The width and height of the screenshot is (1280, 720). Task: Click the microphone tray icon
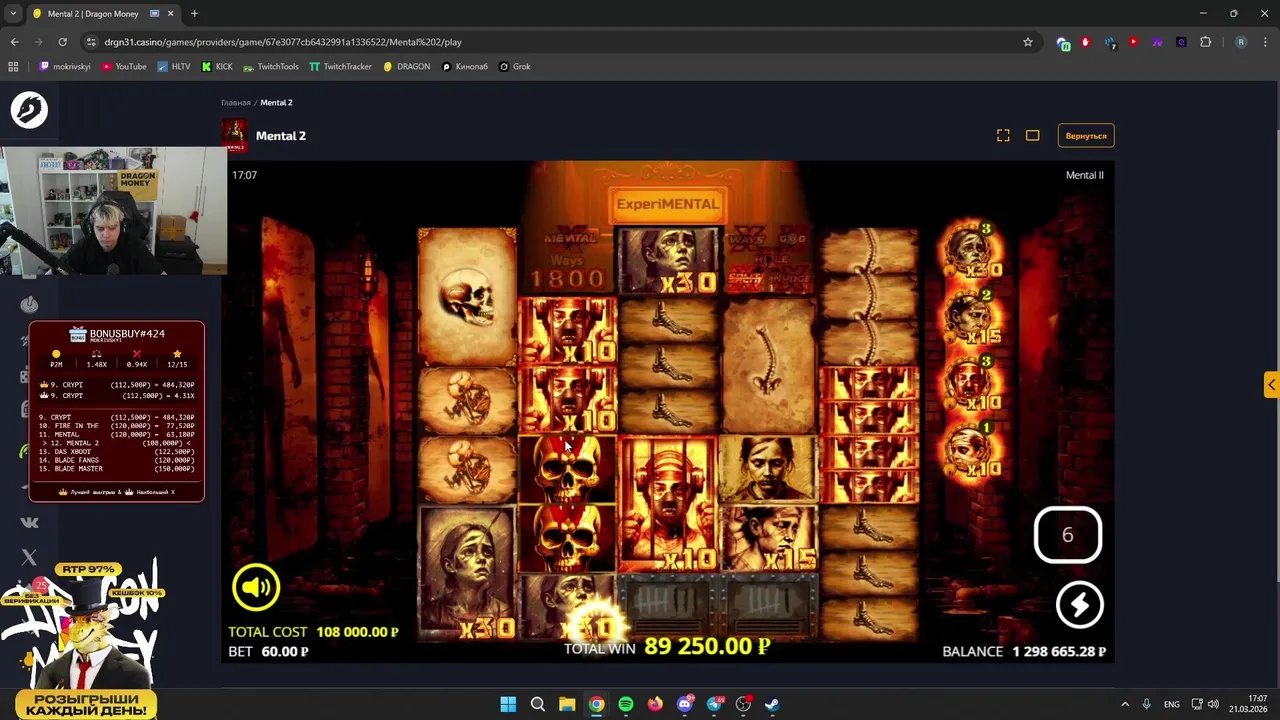(1147, 704)
